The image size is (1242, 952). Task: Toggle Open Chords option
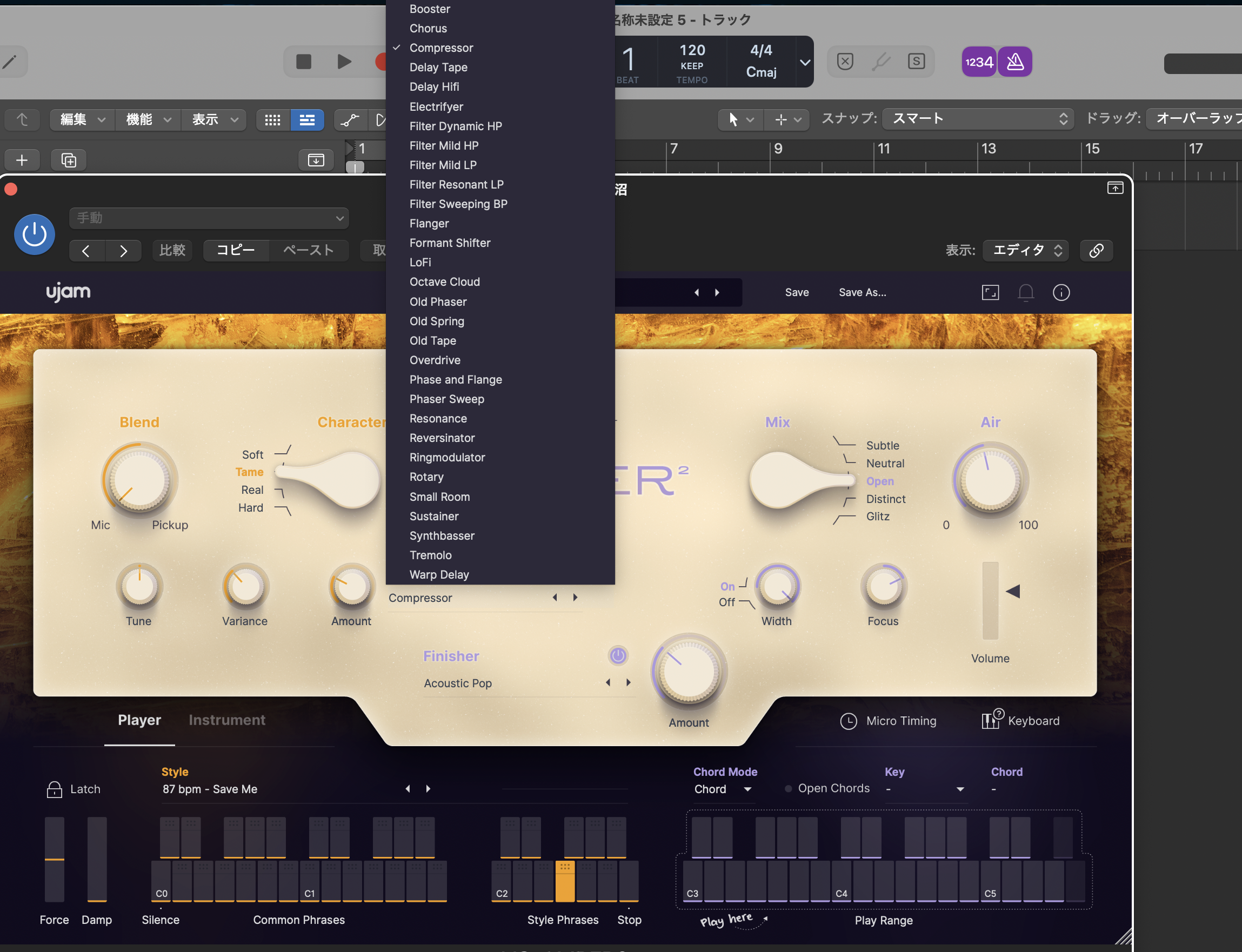tap(827, 788)
